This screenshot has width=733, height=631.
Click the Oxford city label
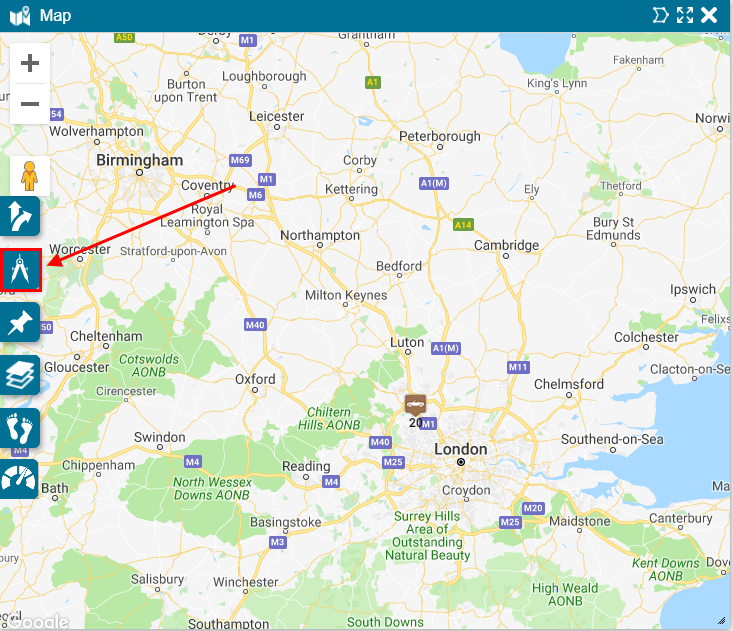click(x=255, y=379)
